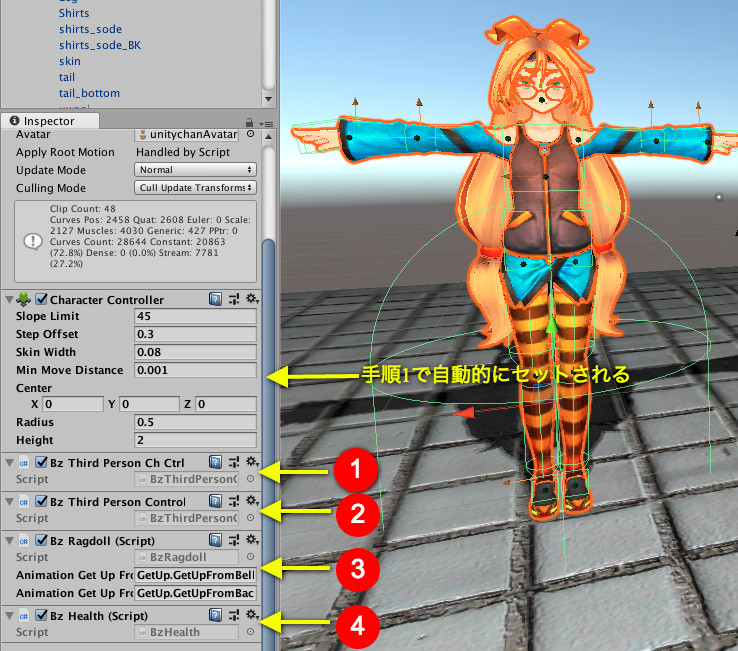The height and width of the screenshot is (651, 738).
Task: Select Shirts in the hierarchy list
Action: coord(74,13)
